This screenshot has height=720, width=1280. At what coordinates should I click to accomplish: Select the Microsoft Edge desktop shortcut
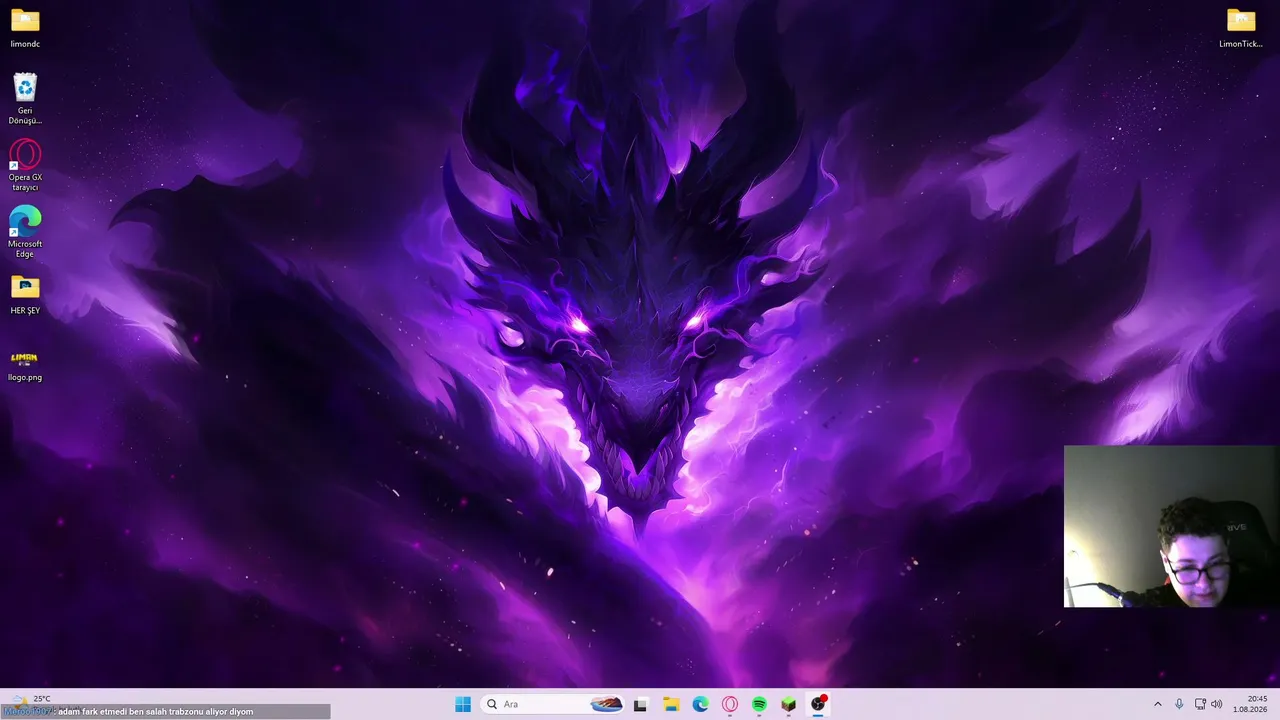[x=25, y=232]
